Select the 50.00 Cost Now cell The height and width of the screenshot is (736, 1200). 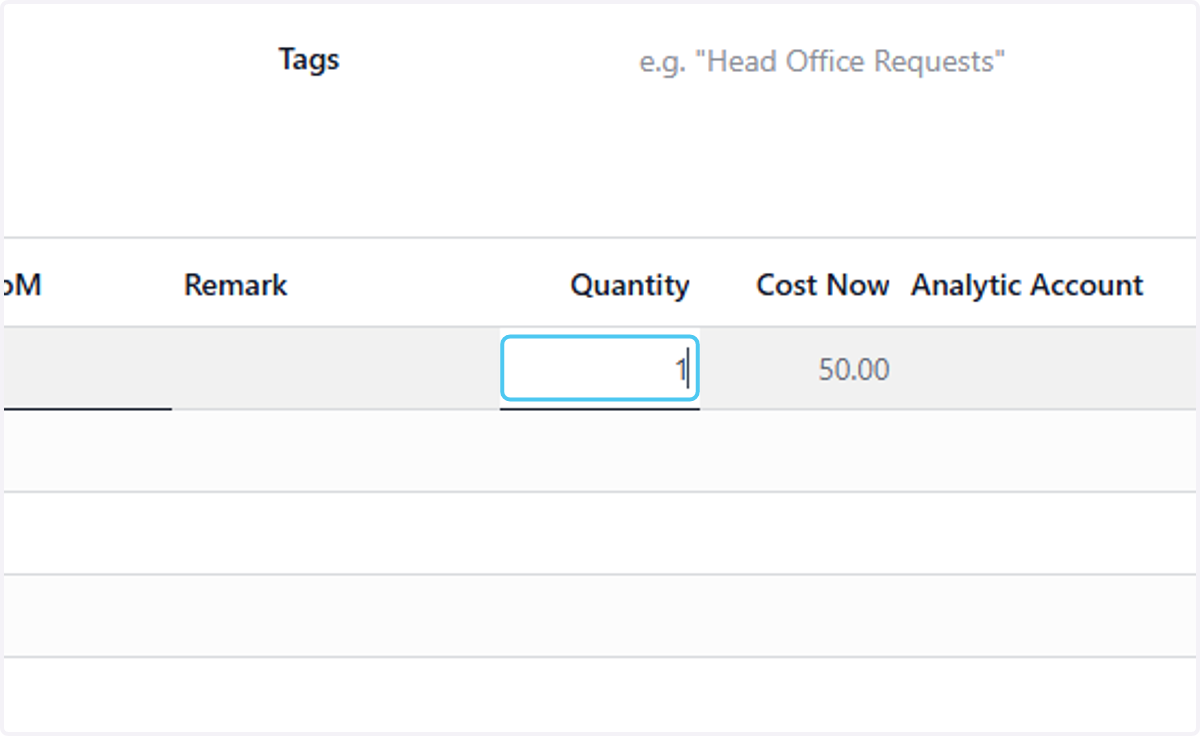pos(853,370)
